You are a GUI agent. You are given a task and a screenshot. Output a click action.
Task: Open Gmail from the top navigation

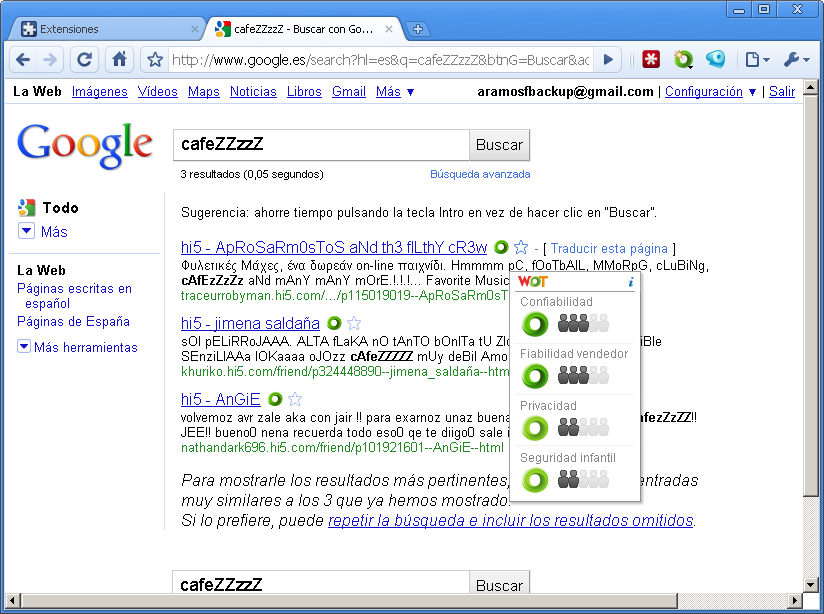(x=349, y=91)
